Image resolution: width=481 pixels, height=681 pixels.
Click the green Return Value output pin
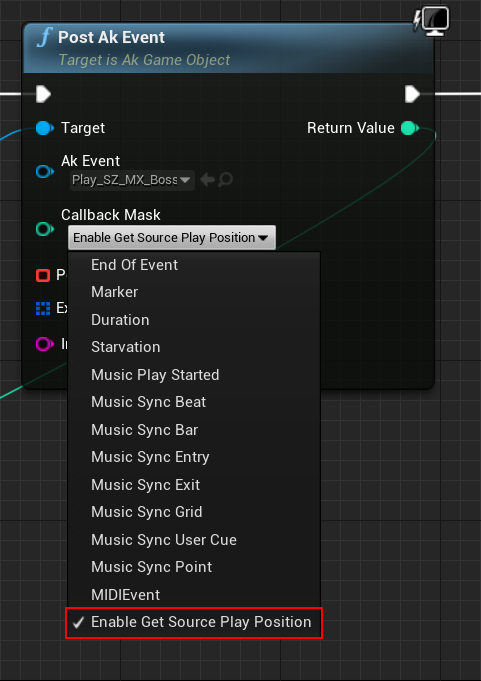pos(410,128)
